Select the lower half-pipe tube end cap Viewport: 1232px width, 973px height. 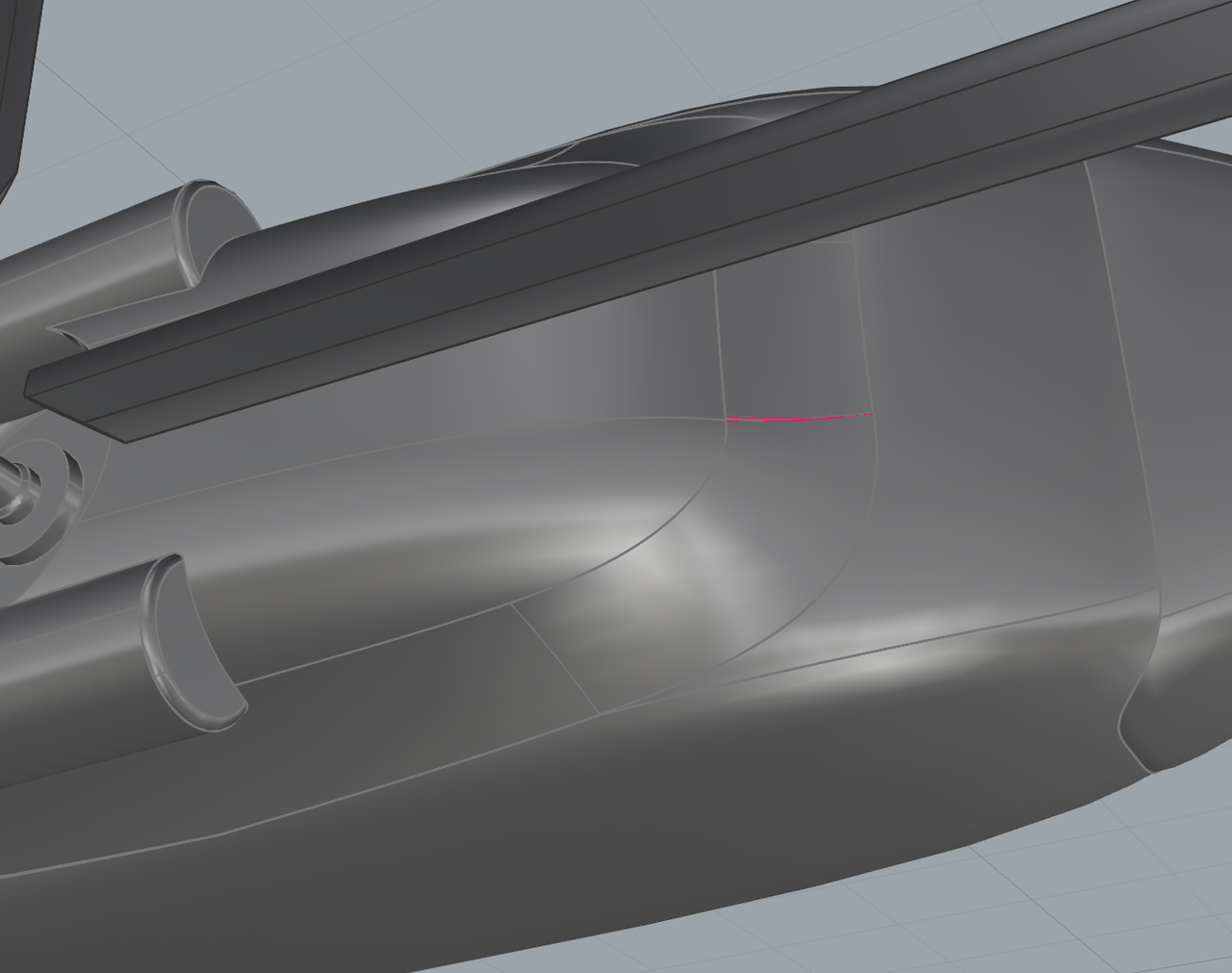(188, 640)
